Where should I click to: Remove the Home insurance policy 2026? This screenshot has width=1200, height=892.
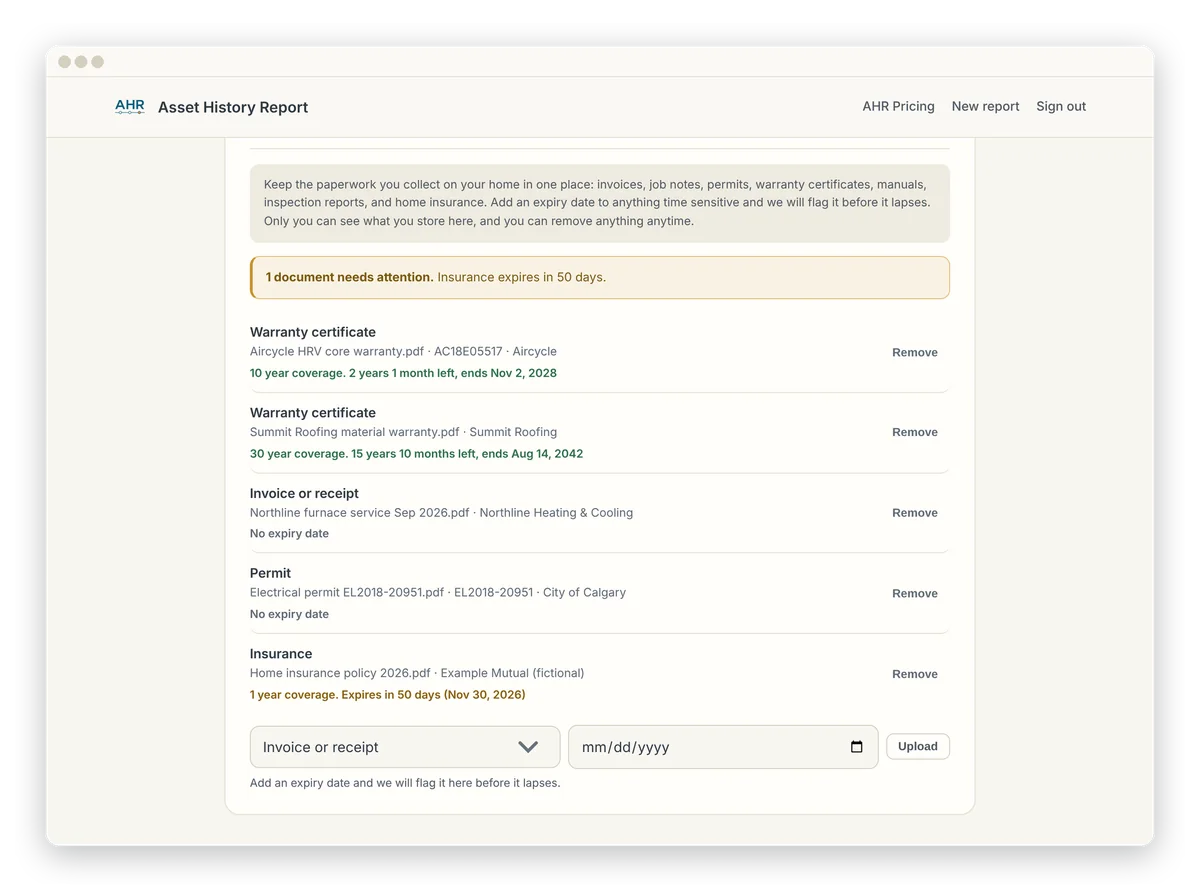914,674
